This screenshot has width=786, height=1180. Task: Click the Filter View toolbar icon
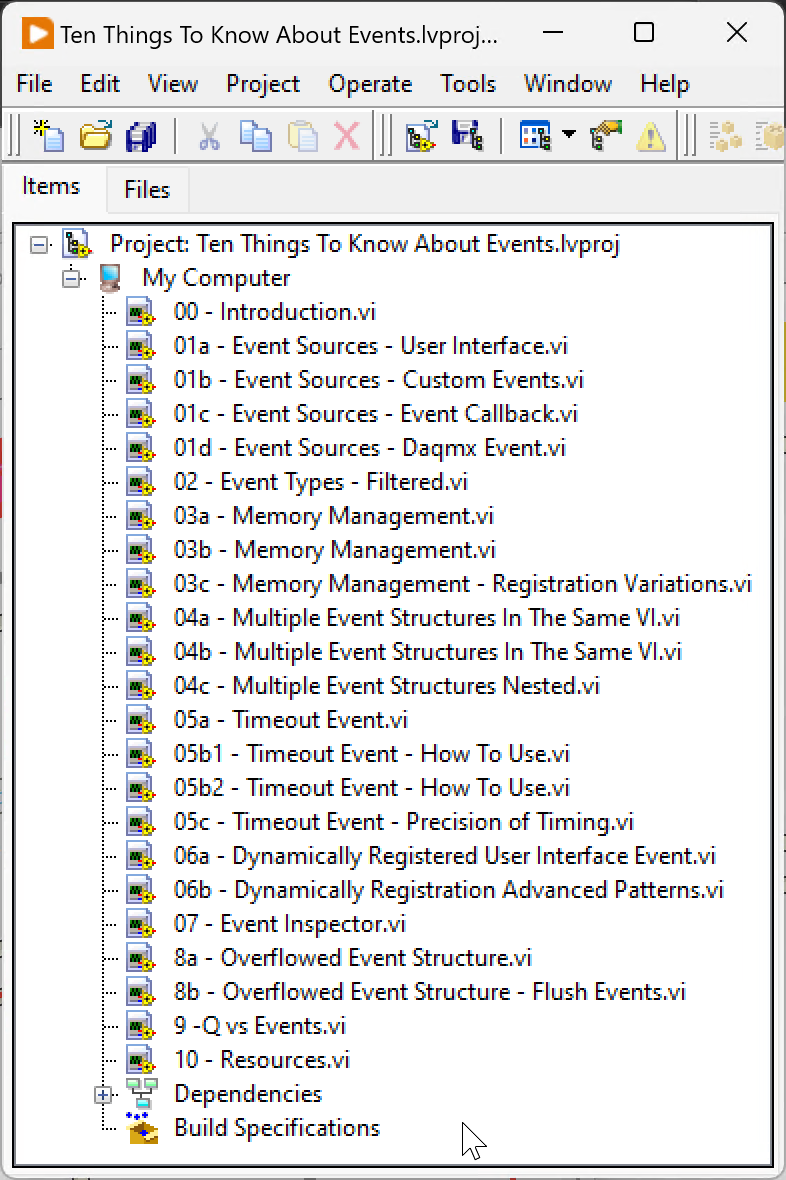[x=535, y=136]
